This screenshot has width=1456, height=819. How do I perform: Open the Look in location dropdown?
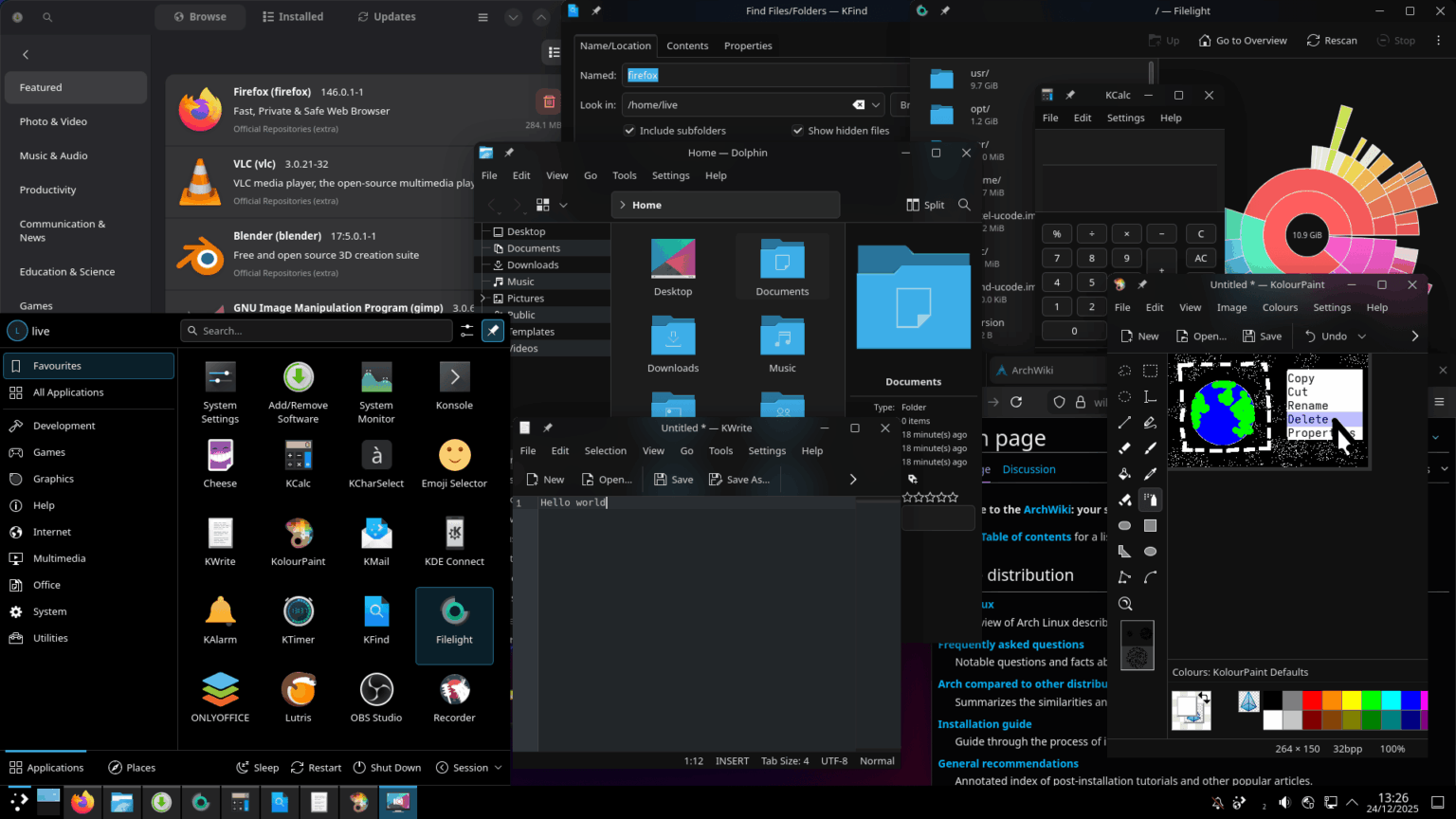pos(876,105)
